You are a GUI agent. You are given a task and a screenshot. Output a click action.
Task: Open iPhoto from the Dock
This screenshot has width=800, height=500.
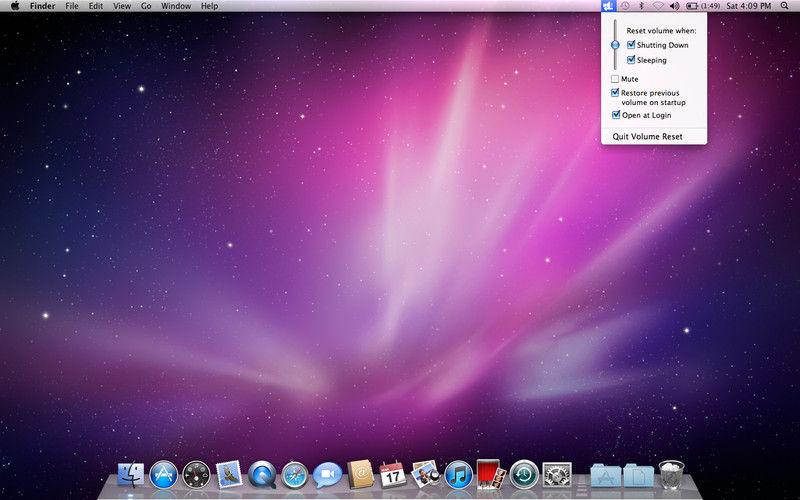click(426, 474)
